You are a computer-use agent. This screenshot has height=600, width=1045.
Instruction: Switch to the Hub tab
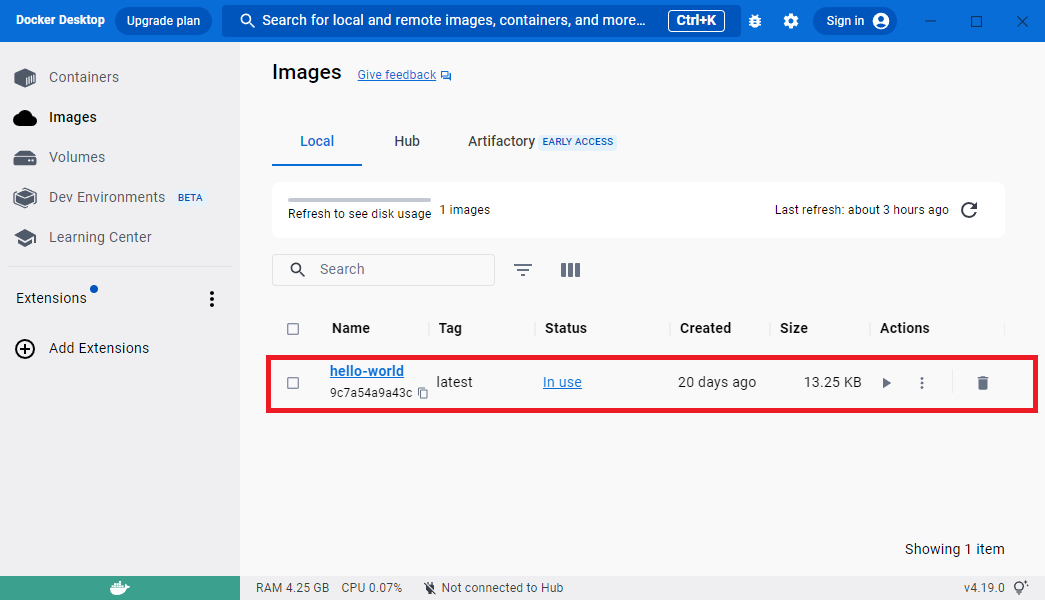point(407,141)
